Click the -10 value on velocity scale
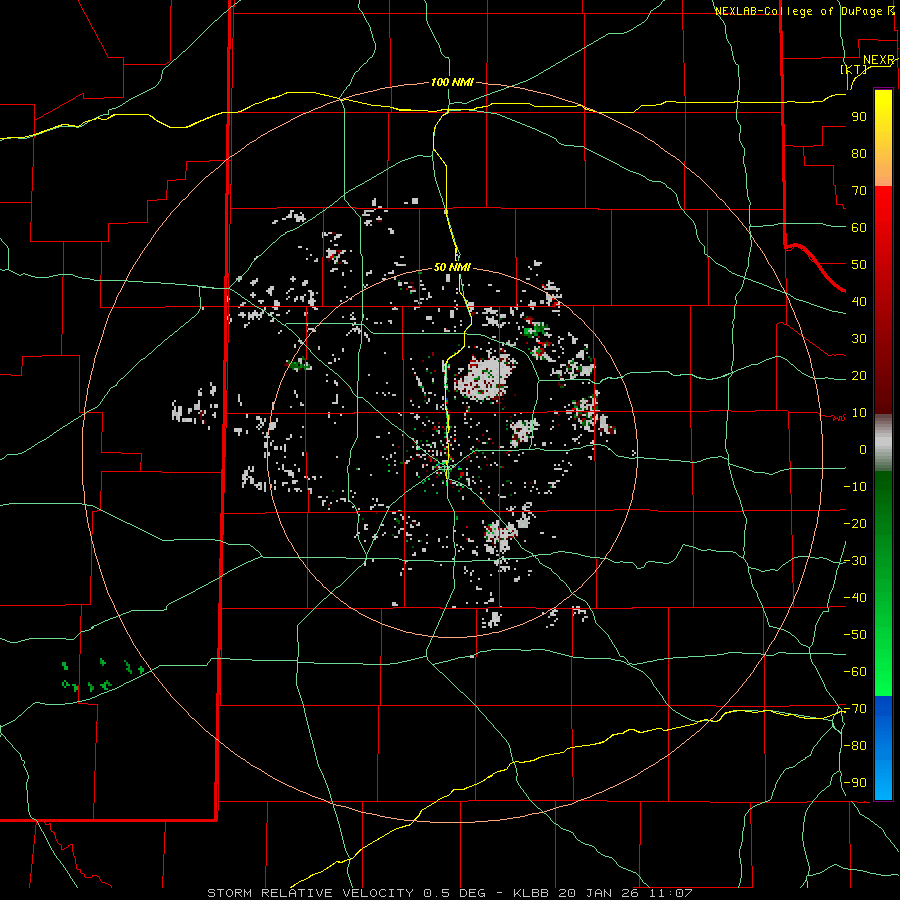The image size is (900, 900). click(855, 487)
